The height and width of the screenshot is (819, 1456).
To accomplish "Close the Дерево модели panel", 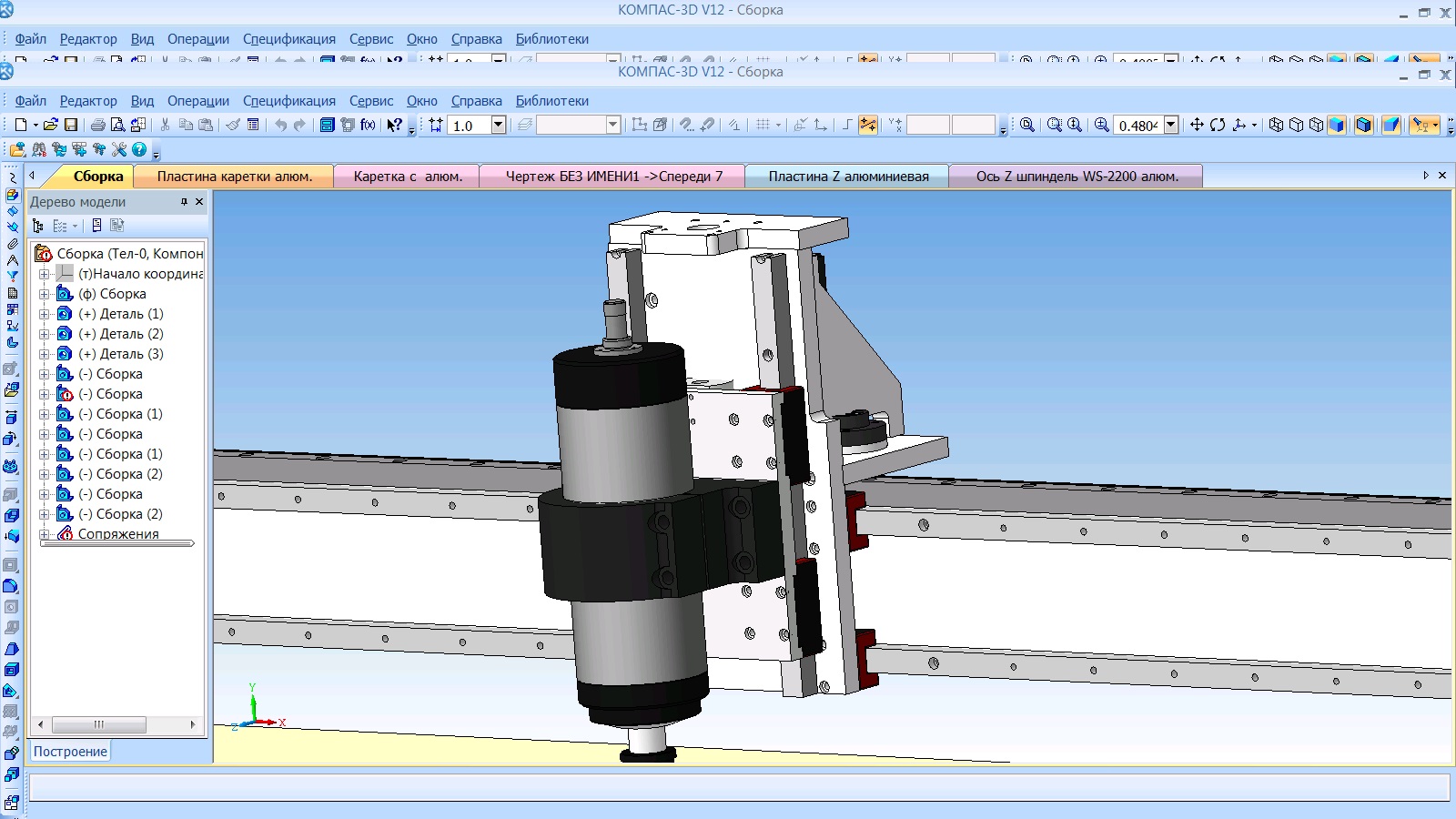I will (199, 202).
